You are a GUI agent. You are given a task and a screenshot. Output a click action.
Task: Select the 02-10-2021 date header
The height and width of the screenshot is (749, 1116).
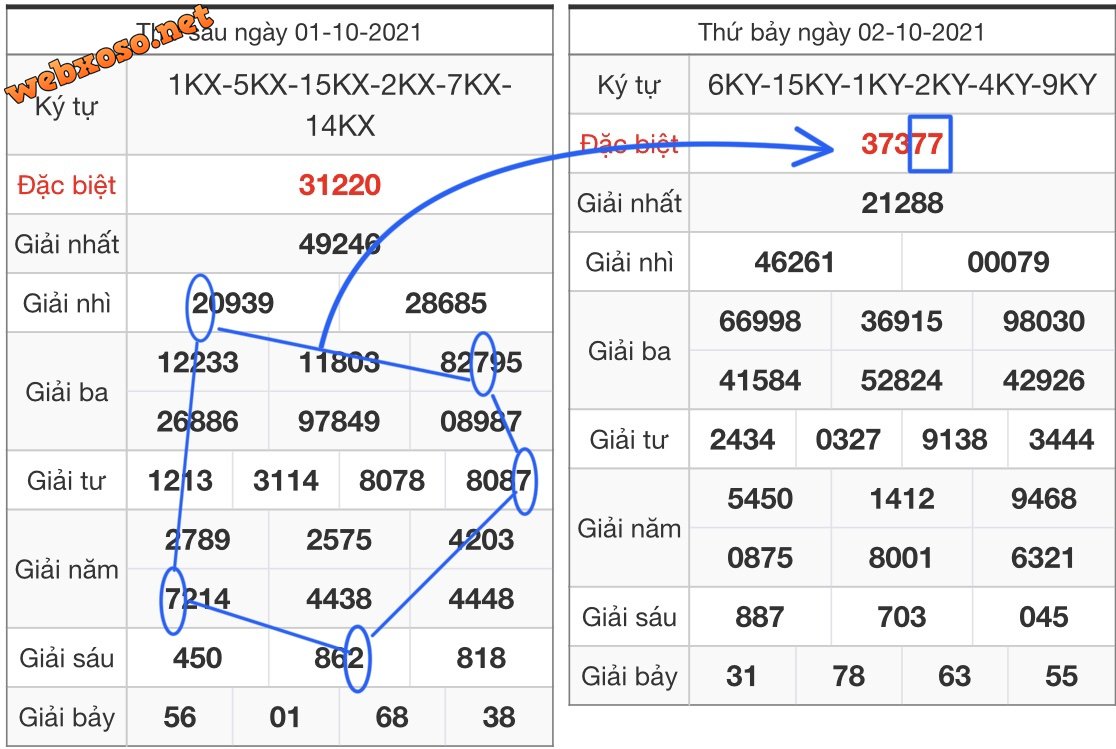click(841, 32)
